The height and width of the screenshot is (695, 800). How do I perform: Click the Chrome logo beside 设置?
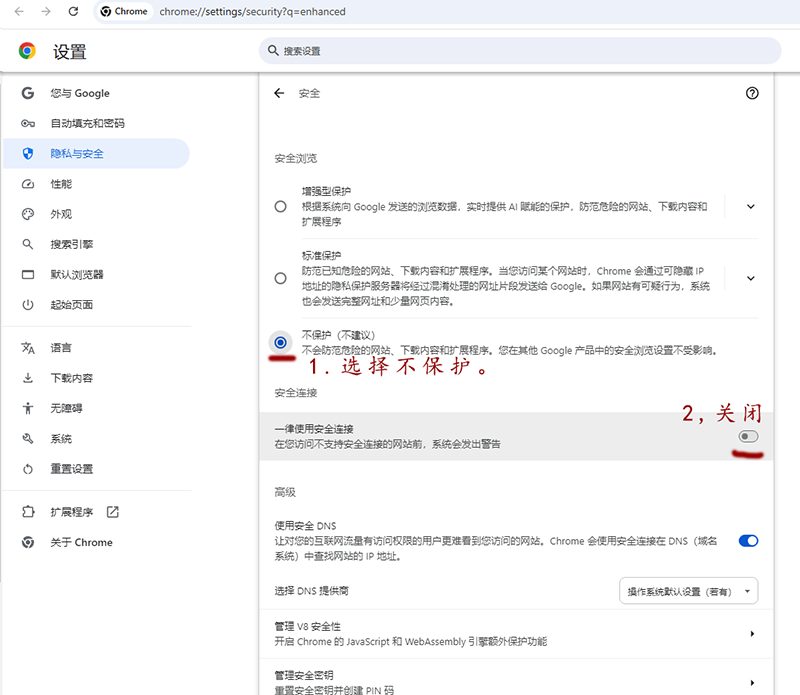coord(27,51)
